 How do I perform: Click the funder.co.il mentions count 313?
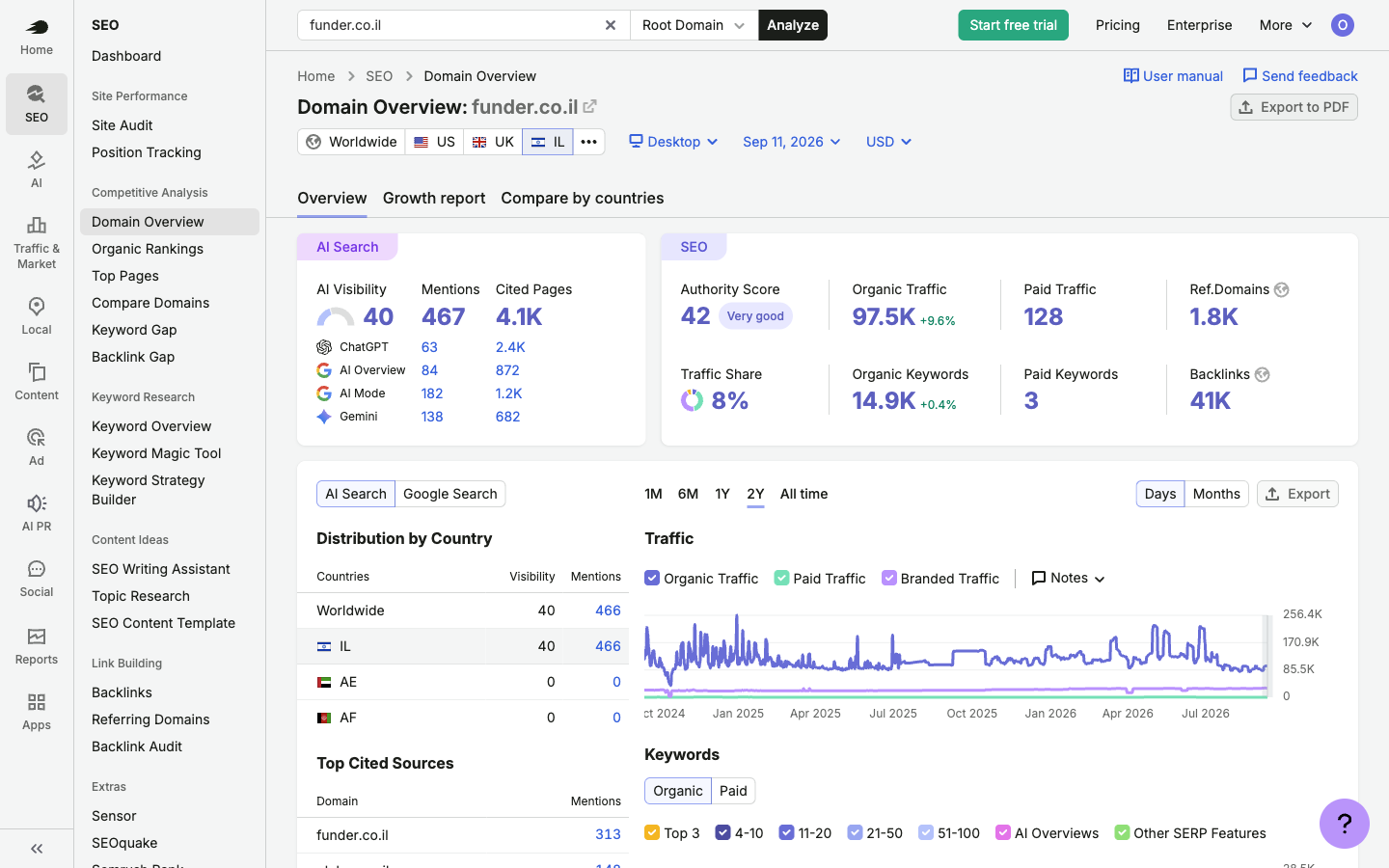(x=608, y=834)
